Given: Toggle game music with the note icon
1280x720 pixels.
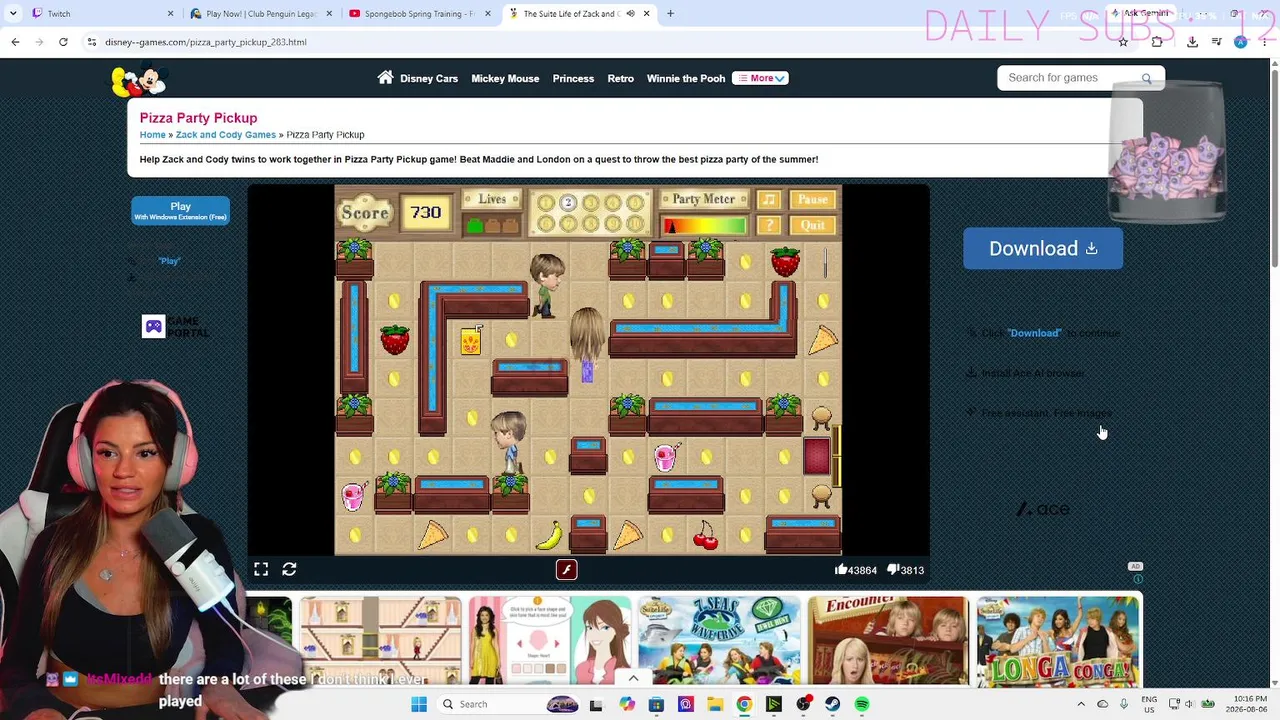Looking at the screenshot, I should (768, 199).
